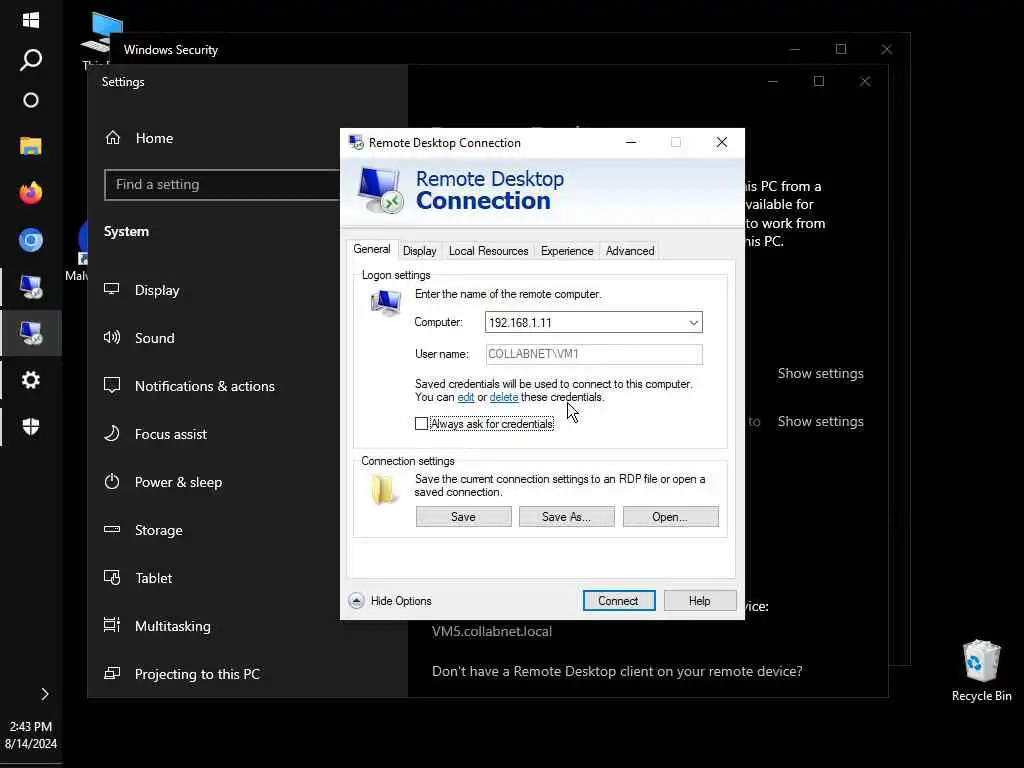Click computer icon beside Computer field
This screenshot has width=1024, height=768.
click(x=386, y=302)
